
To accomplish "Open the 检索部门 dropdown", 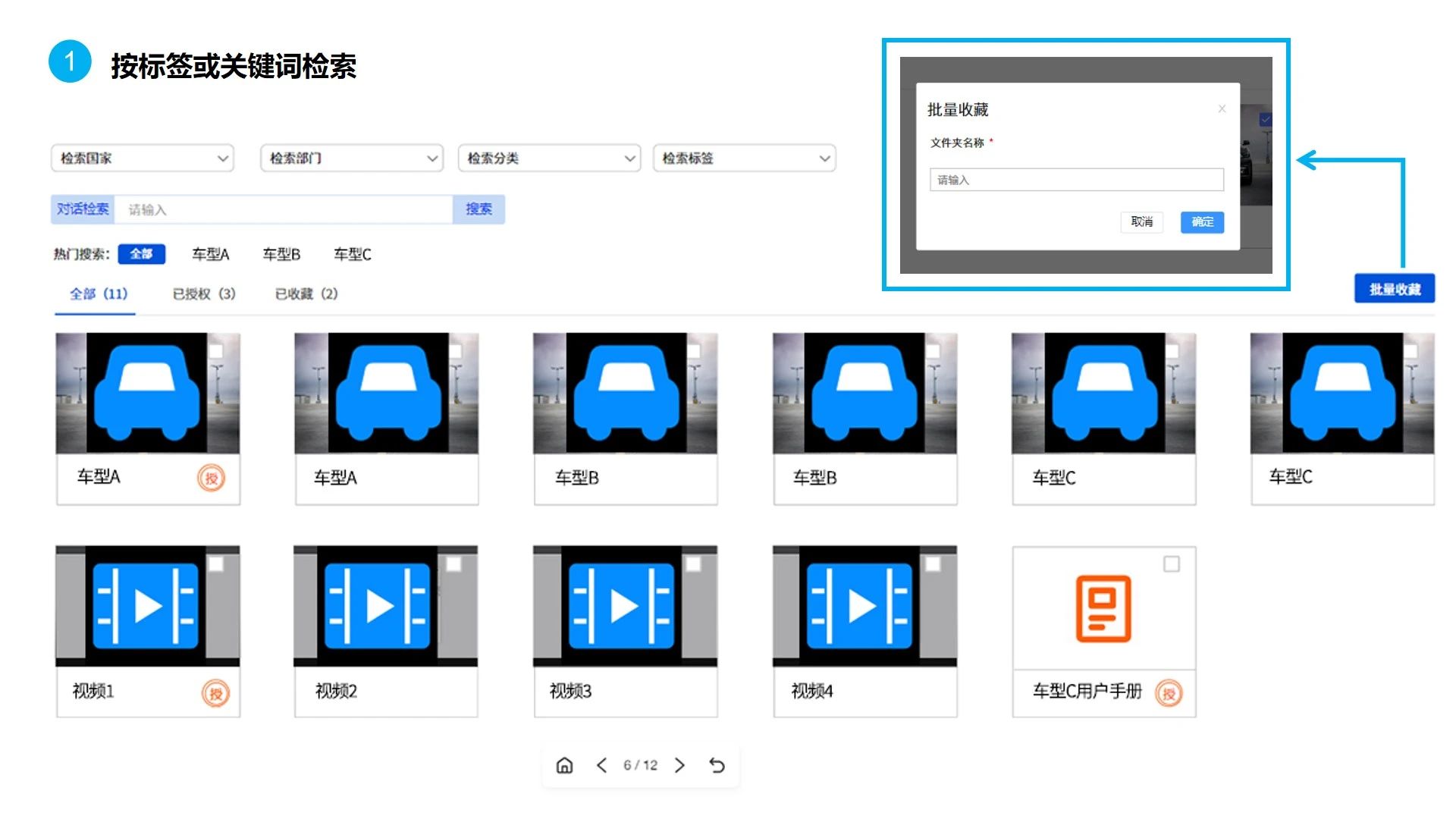I will 352,158.
